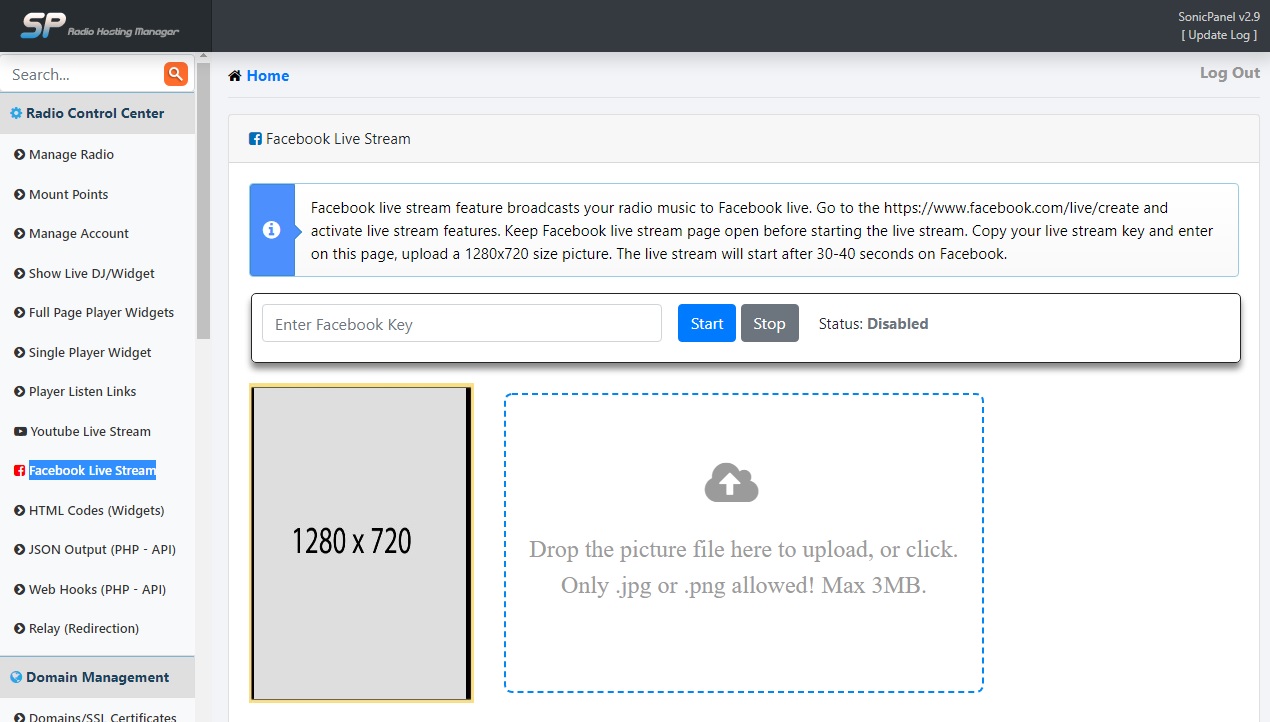Click the sidebar Search field
Image resolution: width=1270 pixels, height=722 pixels.
click(x=82, y=74)
